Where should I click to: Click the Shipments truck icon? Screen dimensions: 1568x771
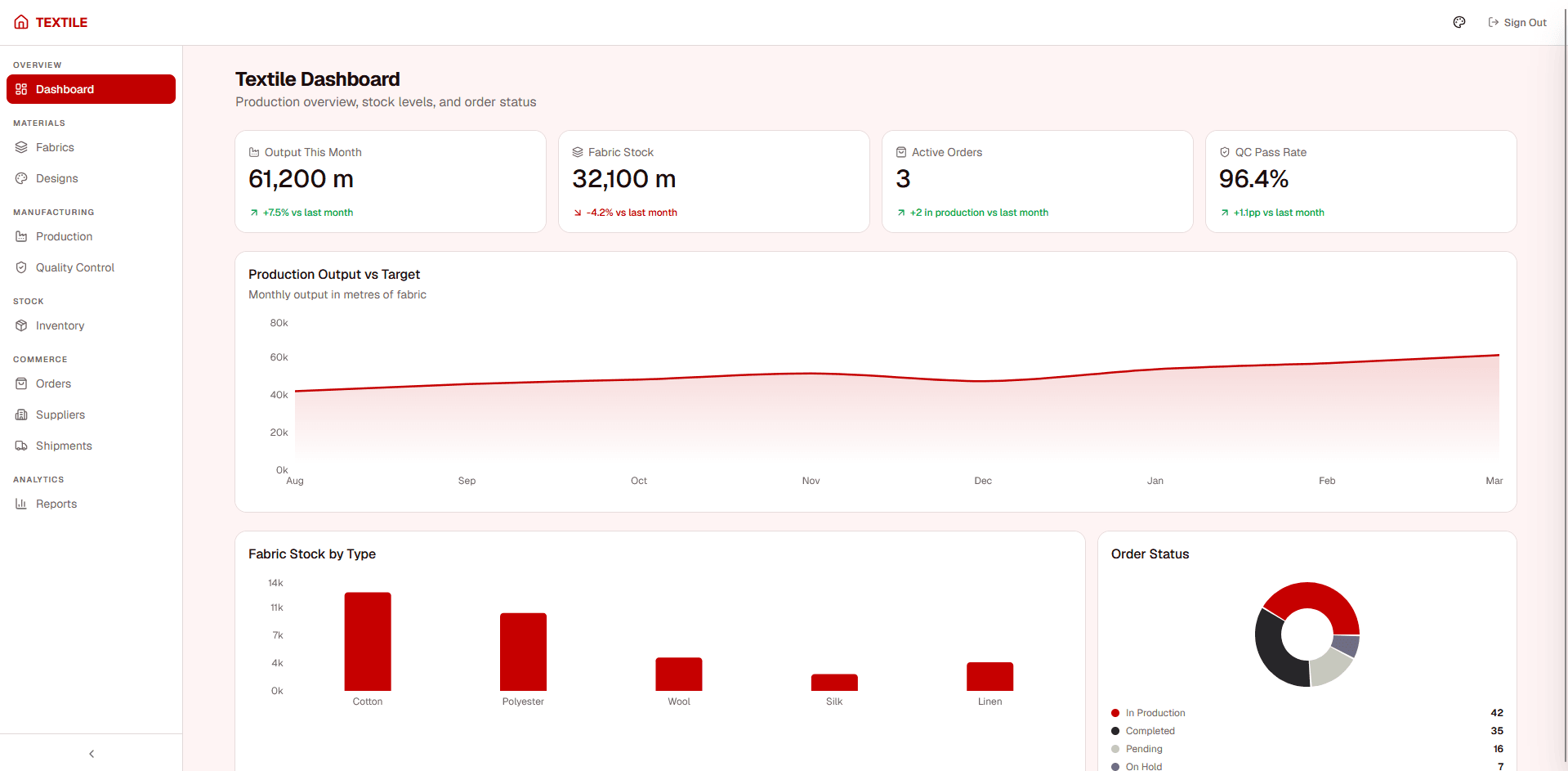coord(21,446)
